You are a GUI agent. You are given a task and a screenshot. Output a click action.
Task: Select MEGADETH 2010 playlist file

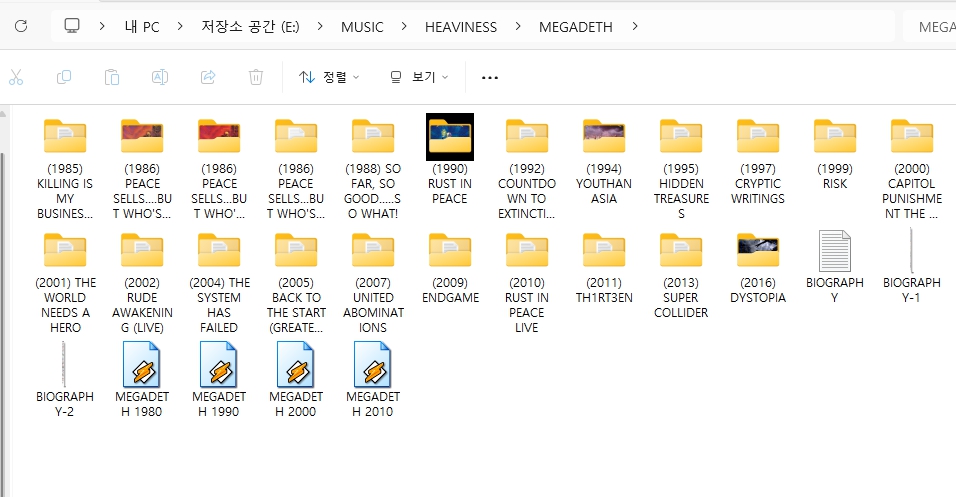pyautogui.click(x=373, y=380)
